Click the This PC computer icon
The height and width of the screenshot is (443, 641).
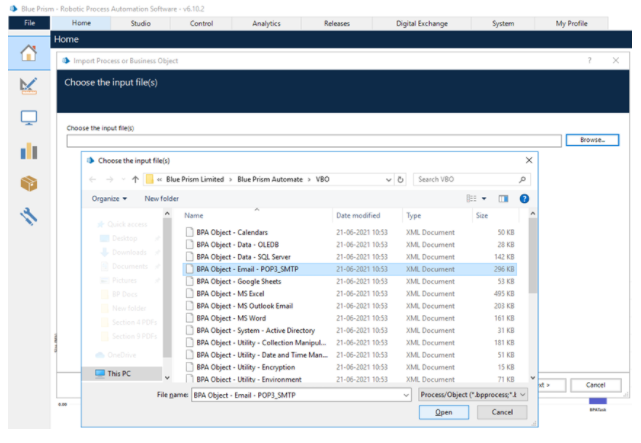point(100,373)
